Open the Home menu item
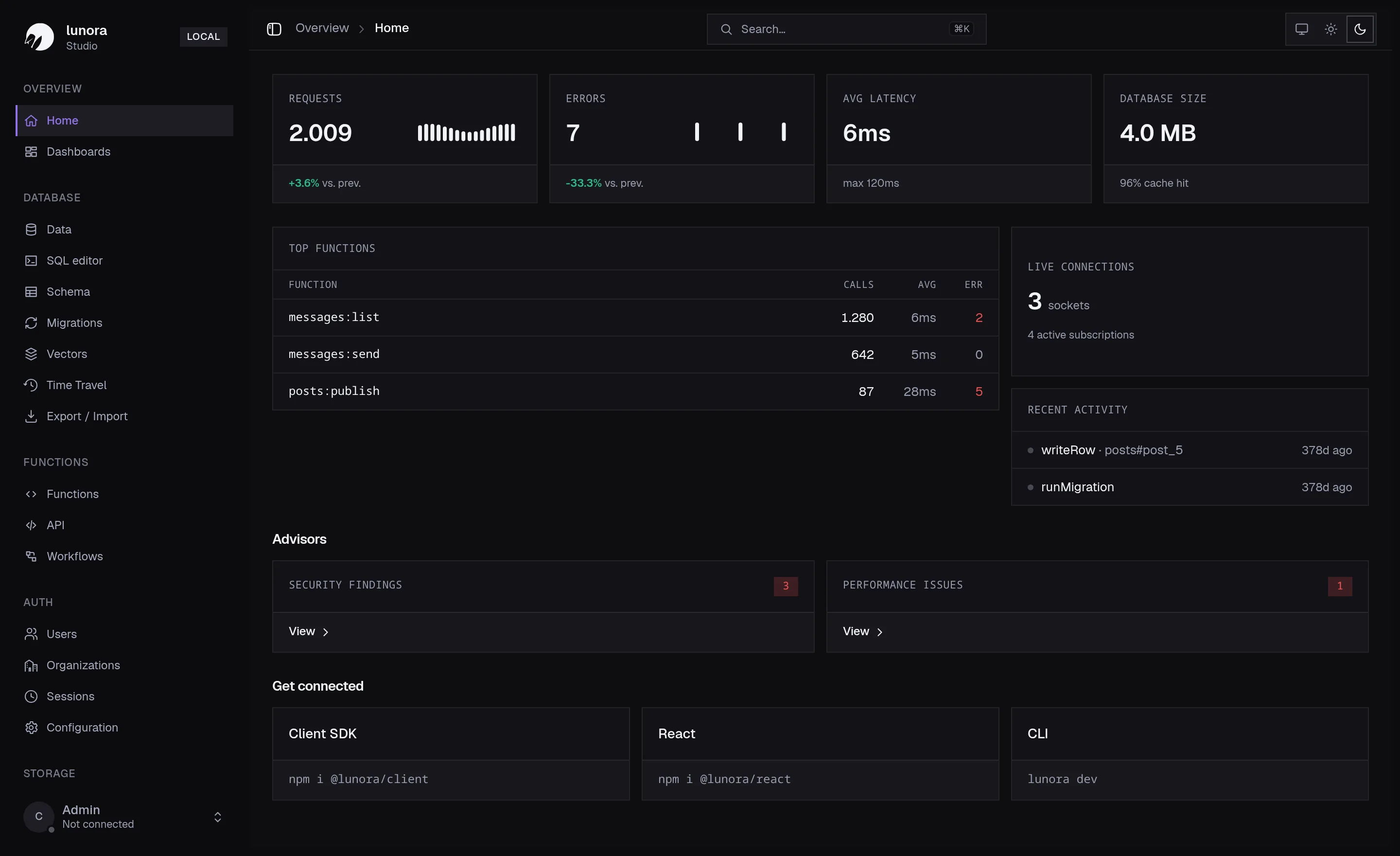Screen dimensions: 1400x856 click(x=124, y=121)
